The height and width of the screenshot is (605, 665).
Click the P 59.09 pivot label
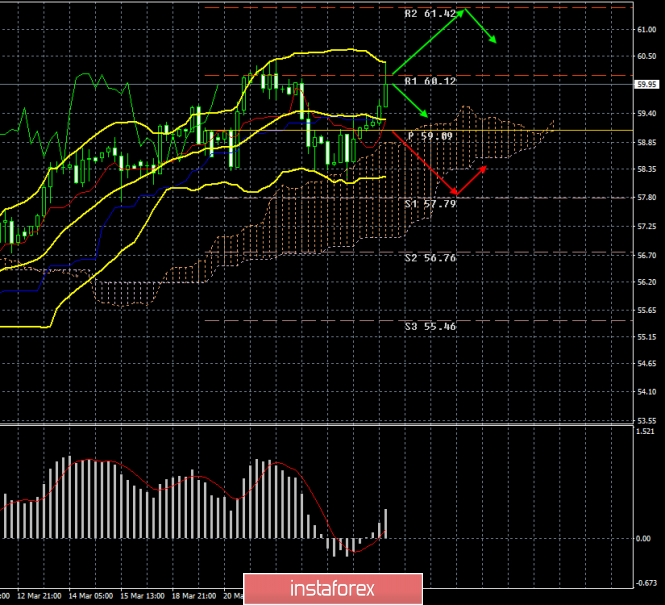pyautogui.click(x=430, y=134)
